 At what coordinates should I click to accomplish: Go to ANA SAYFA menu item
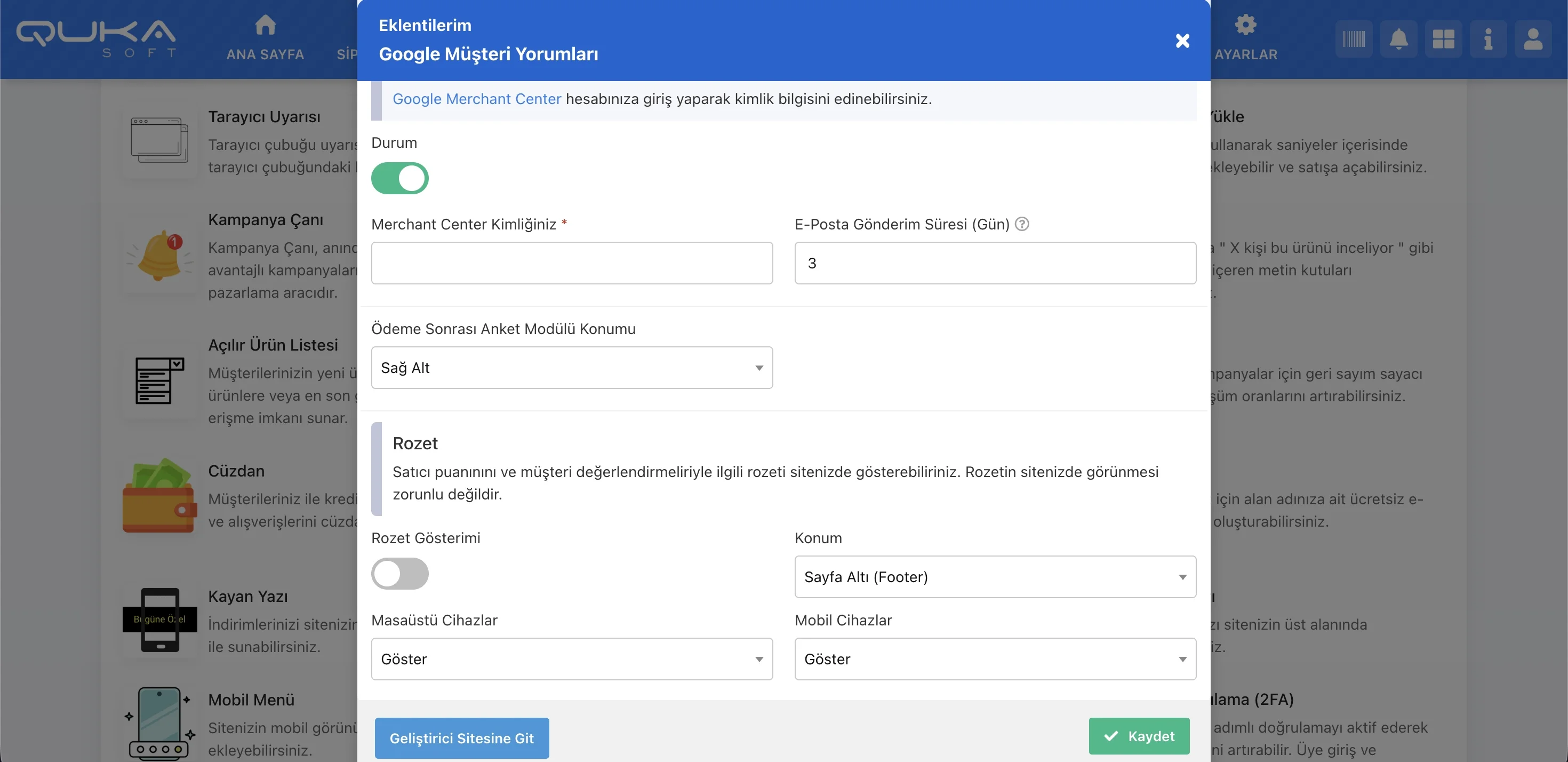[265, 39]
